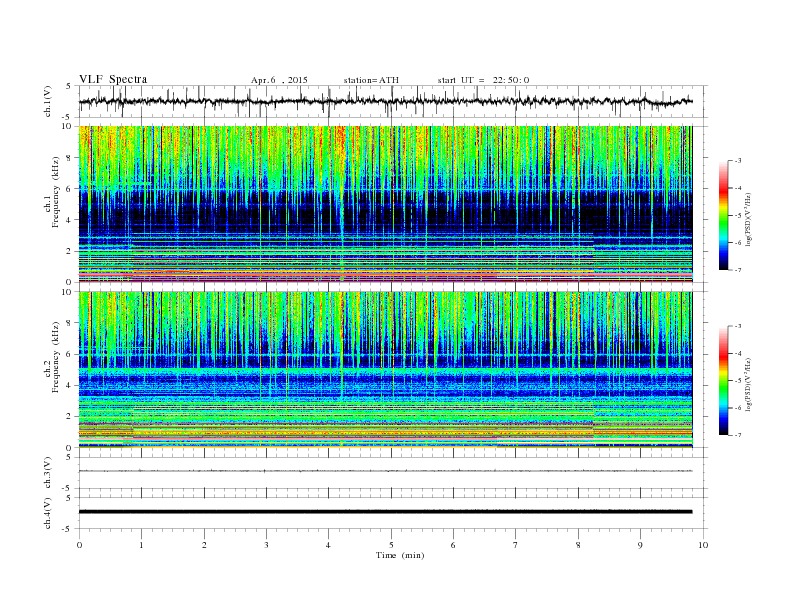The height and width of the screenshot is (612, 792).
Task: Click time axis tick label "5"
Action: click(391, 545)
